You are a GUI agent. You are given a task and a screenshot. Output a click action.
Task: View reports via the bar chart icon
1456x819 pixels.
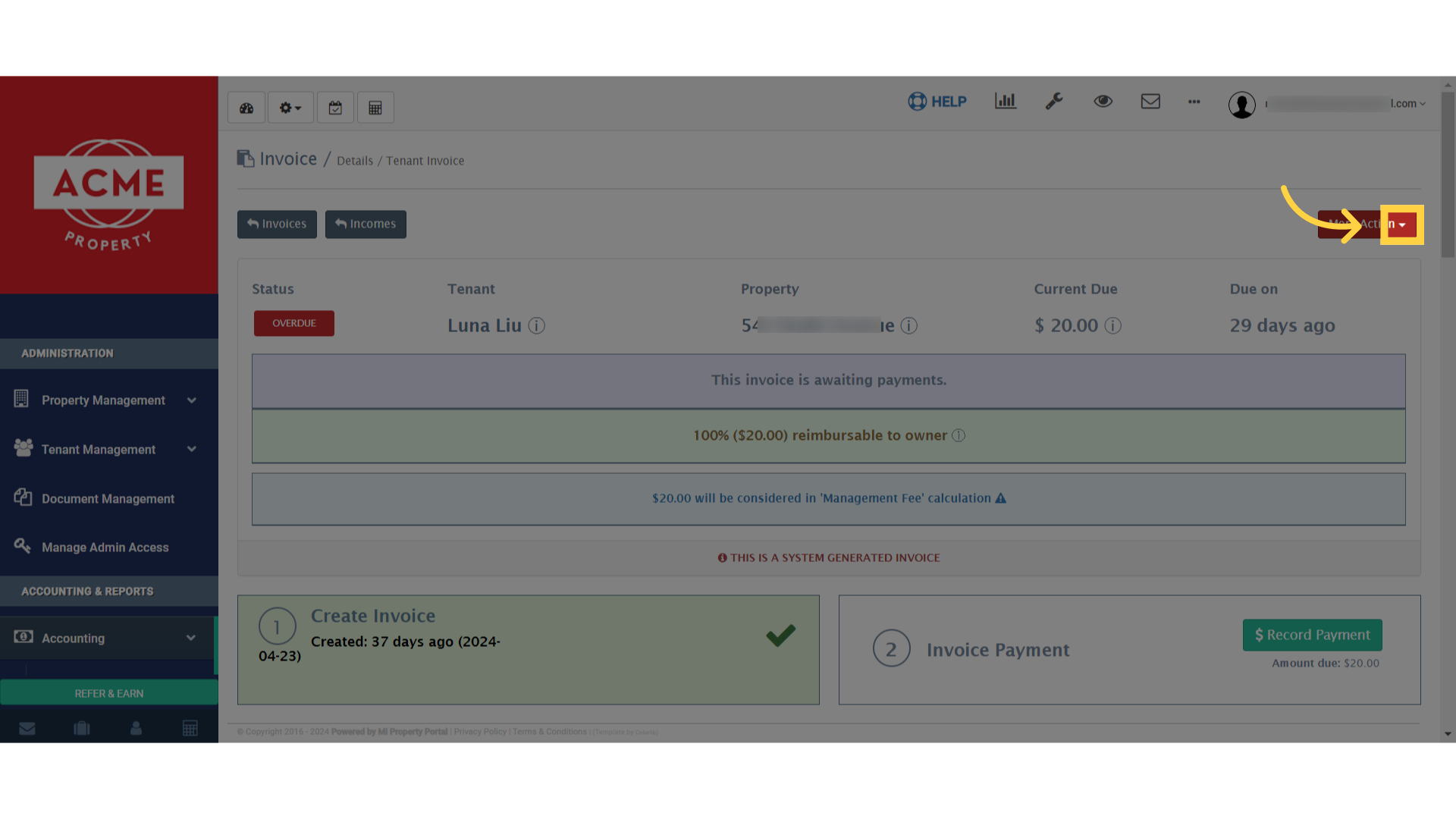tap(1006, 101)
